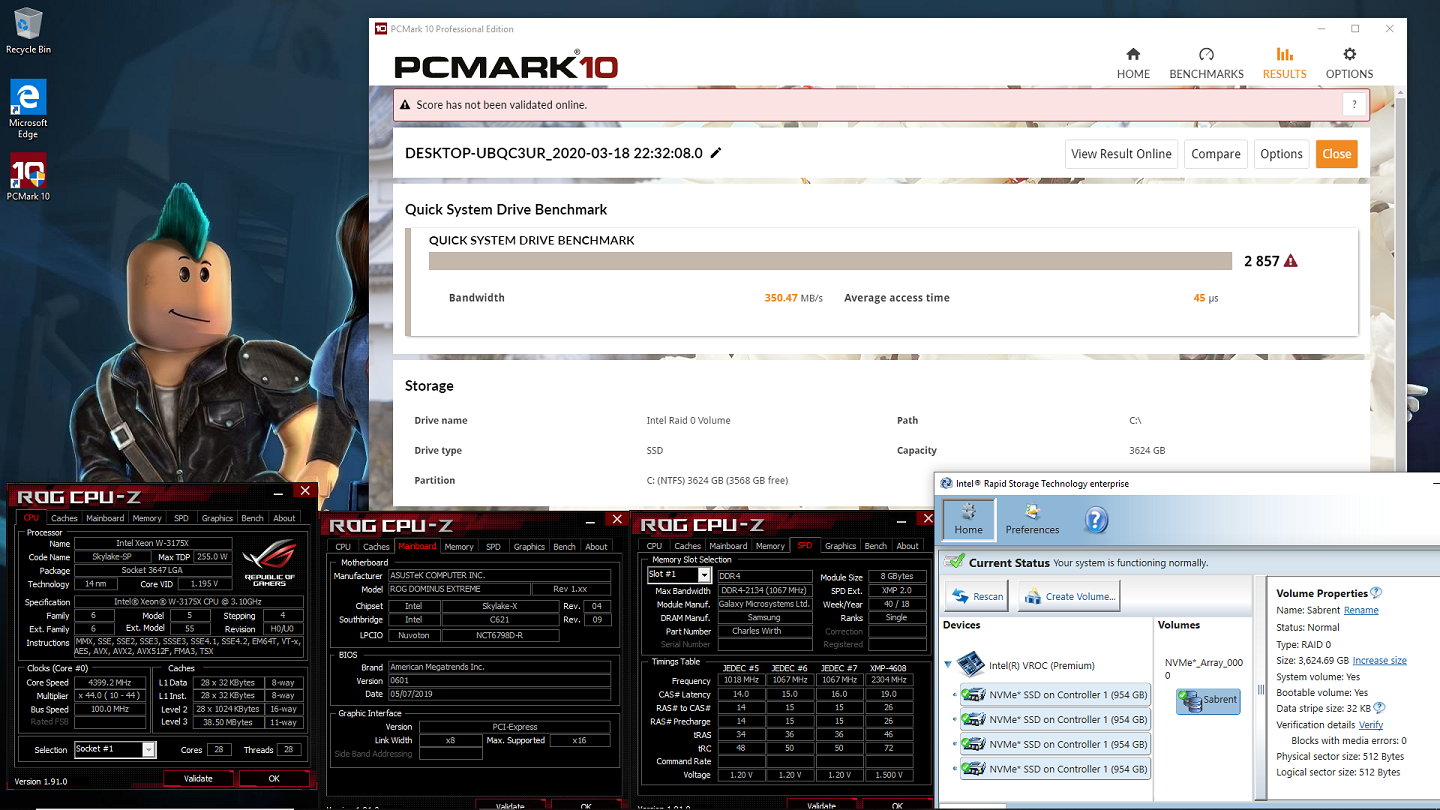1440x810 pixels.
Task: Collapse the Intel(R) VROC (Premium) device tree
Action: tap(948, 665)
